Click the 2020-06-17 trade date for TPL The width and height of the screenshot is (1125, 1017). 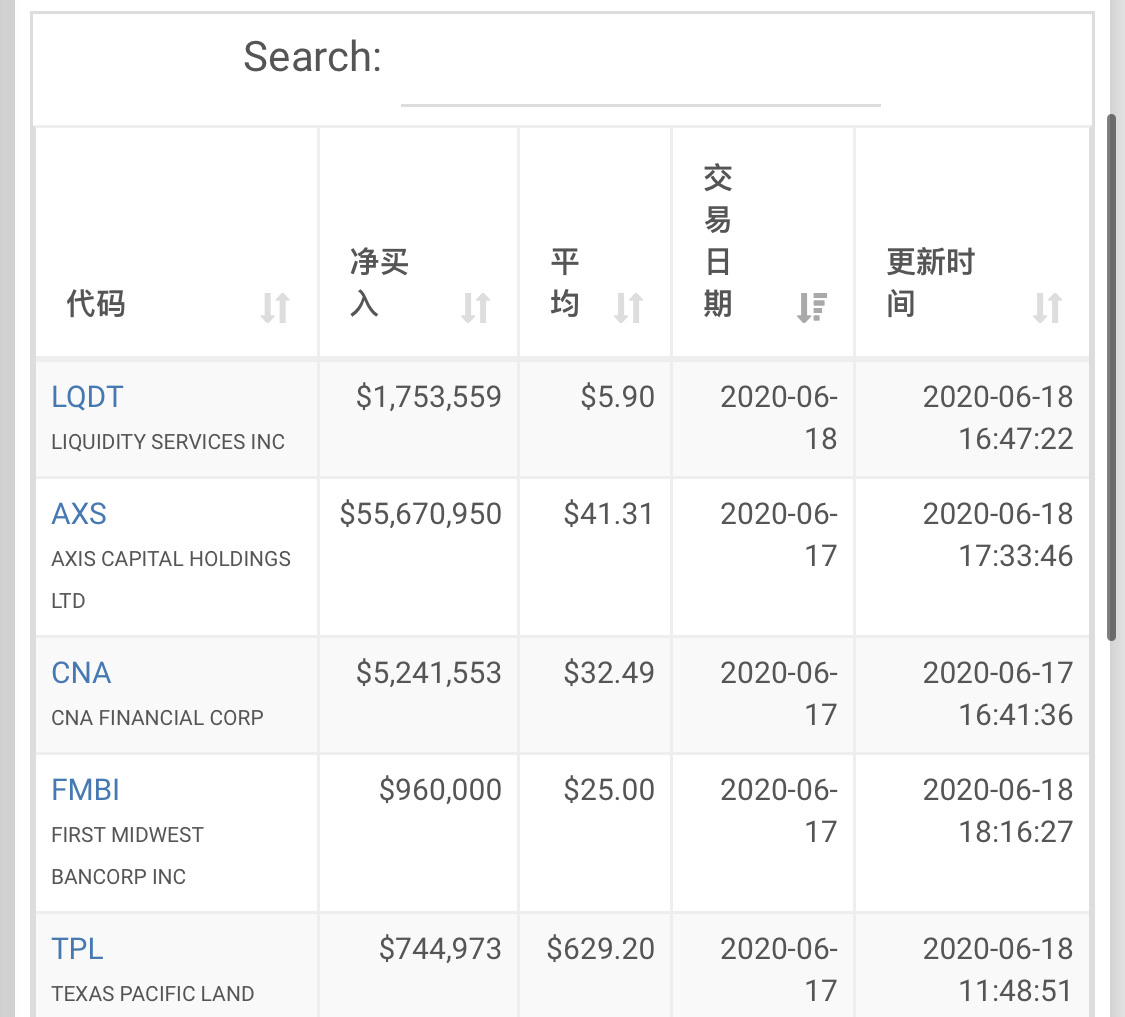779,970
